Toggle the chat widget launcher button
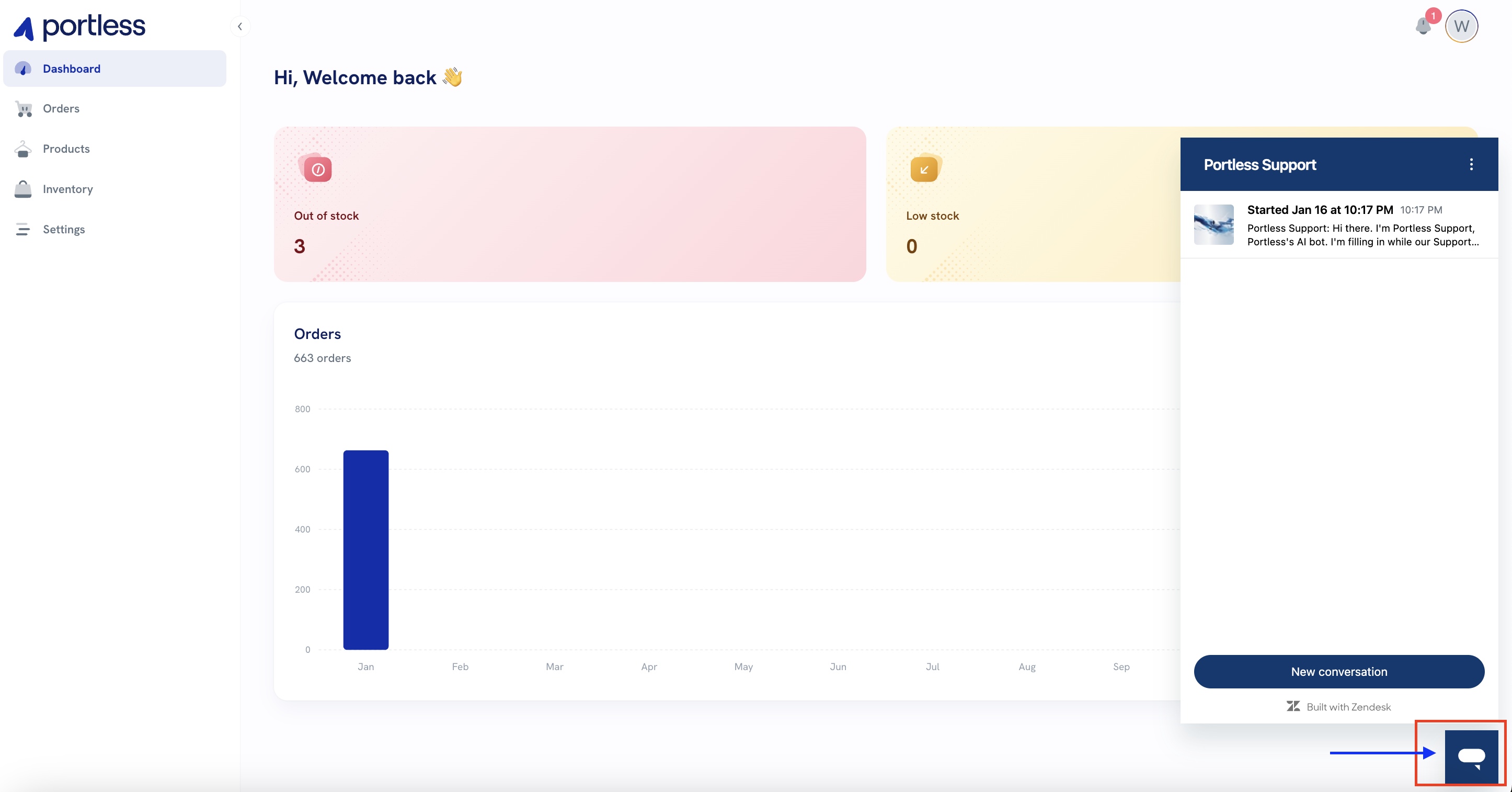This screenshot has width=1512, height=792. click(x=1471, y=756)
